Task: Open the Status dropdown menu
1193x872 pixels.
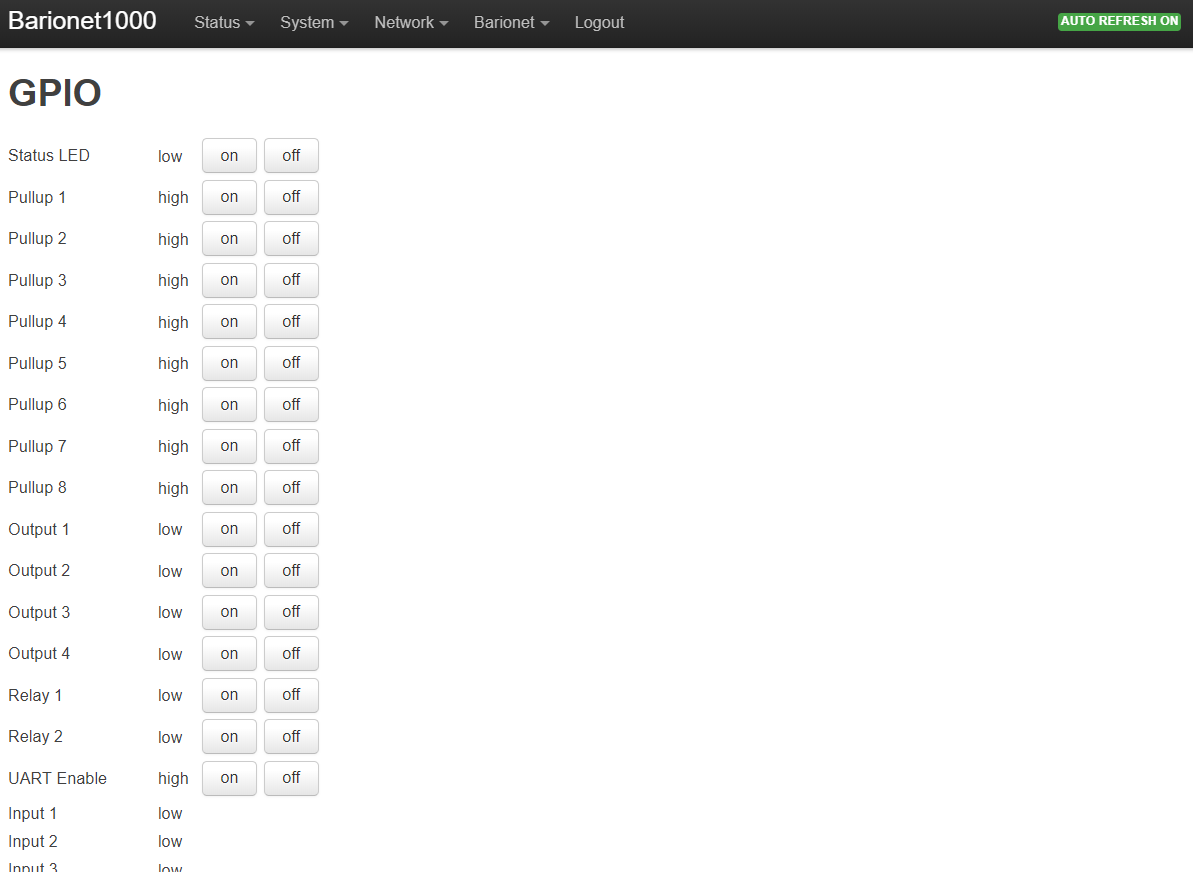Action: pyautogui.click(x=224, y=23)
